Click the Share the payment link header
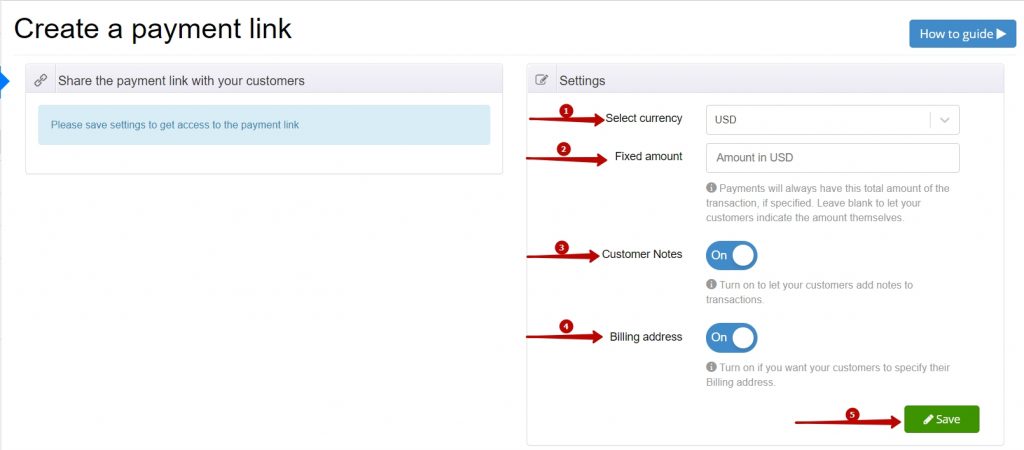This screenshot has width=1024, height=450. point(264,79)
